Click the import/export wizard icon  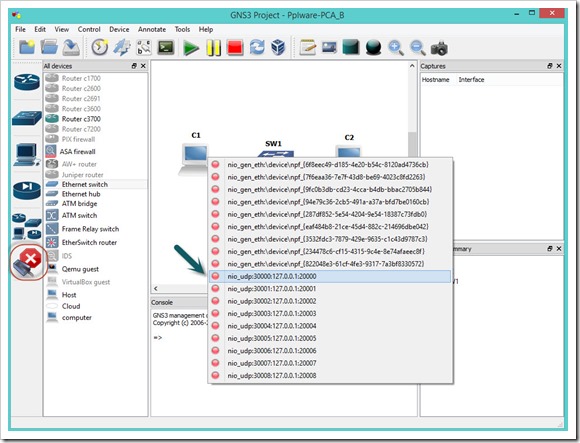click(x=122, y=48)
